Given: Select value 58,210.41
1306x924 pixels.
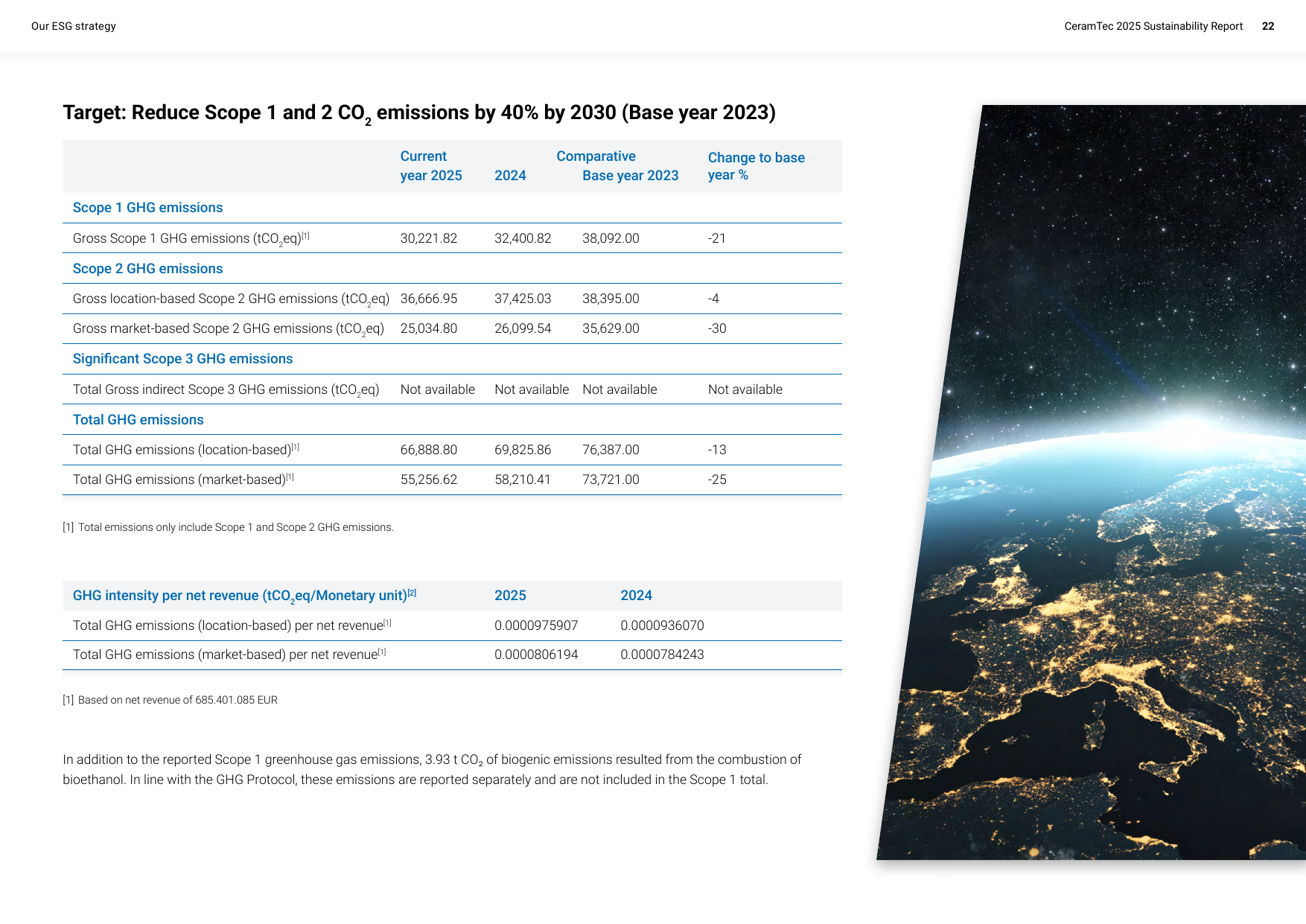Looking at the screenshot, I should (x=523, y=479).
